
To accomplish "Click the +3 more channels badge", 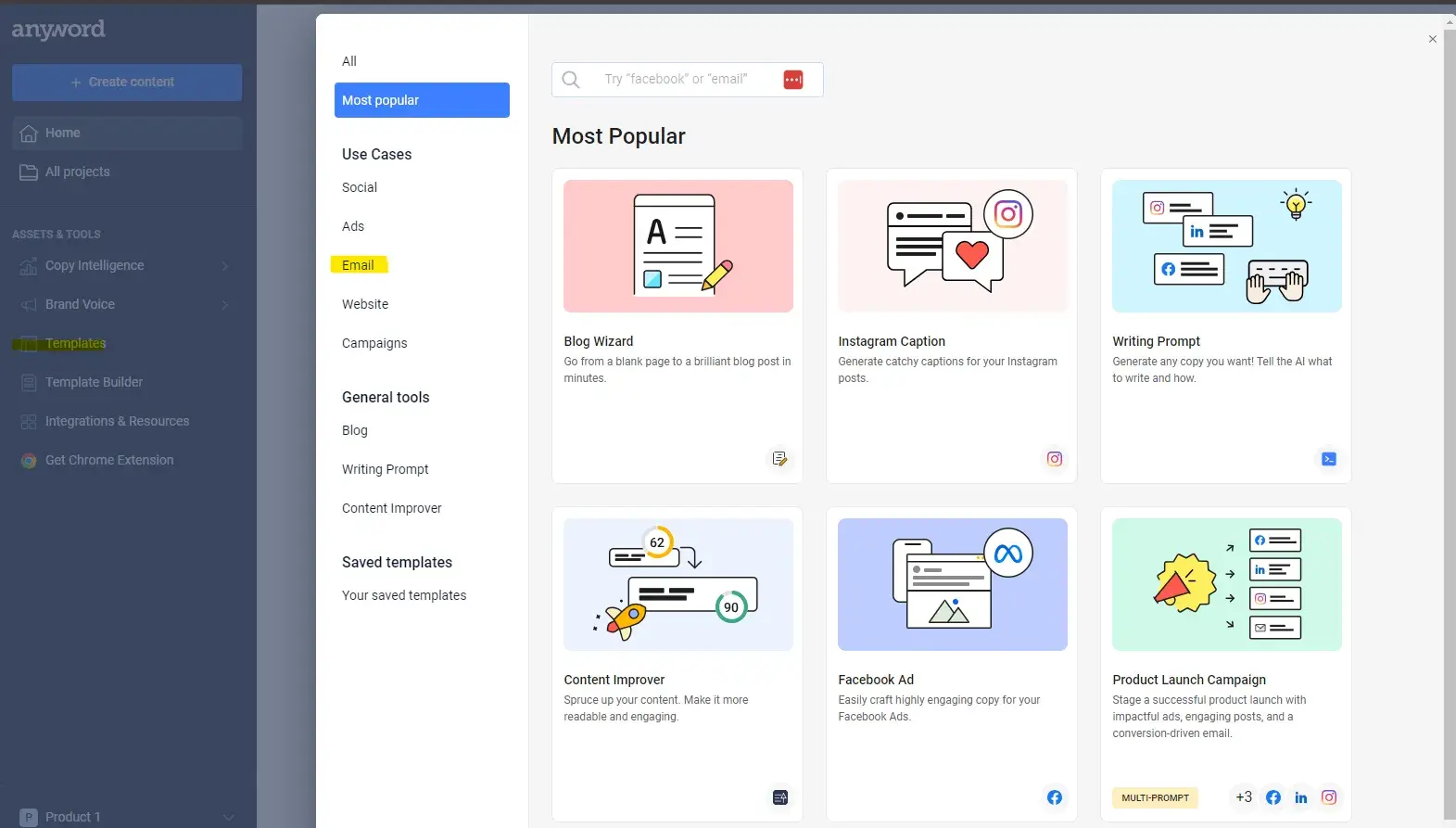I will [x=1243, y=797].
